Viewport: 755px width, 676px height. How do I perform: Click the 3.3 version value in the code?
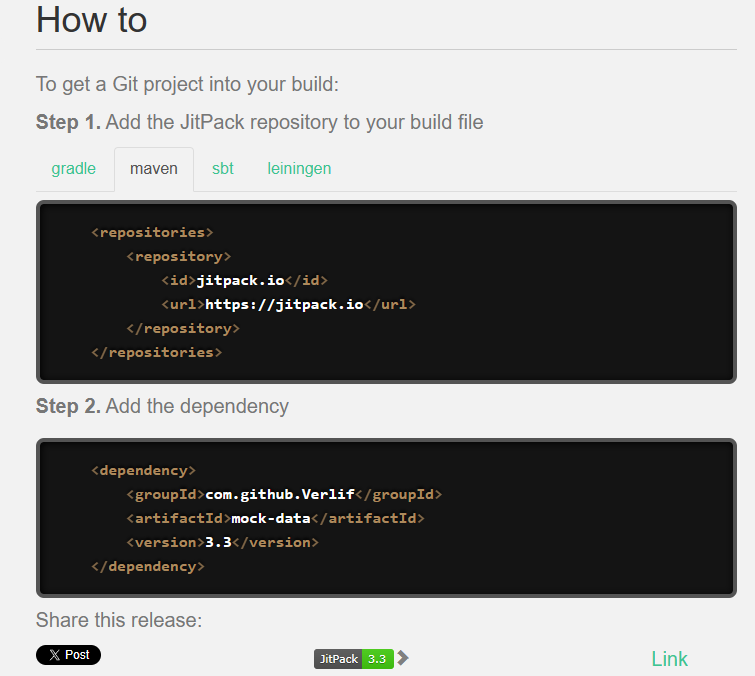218,542
